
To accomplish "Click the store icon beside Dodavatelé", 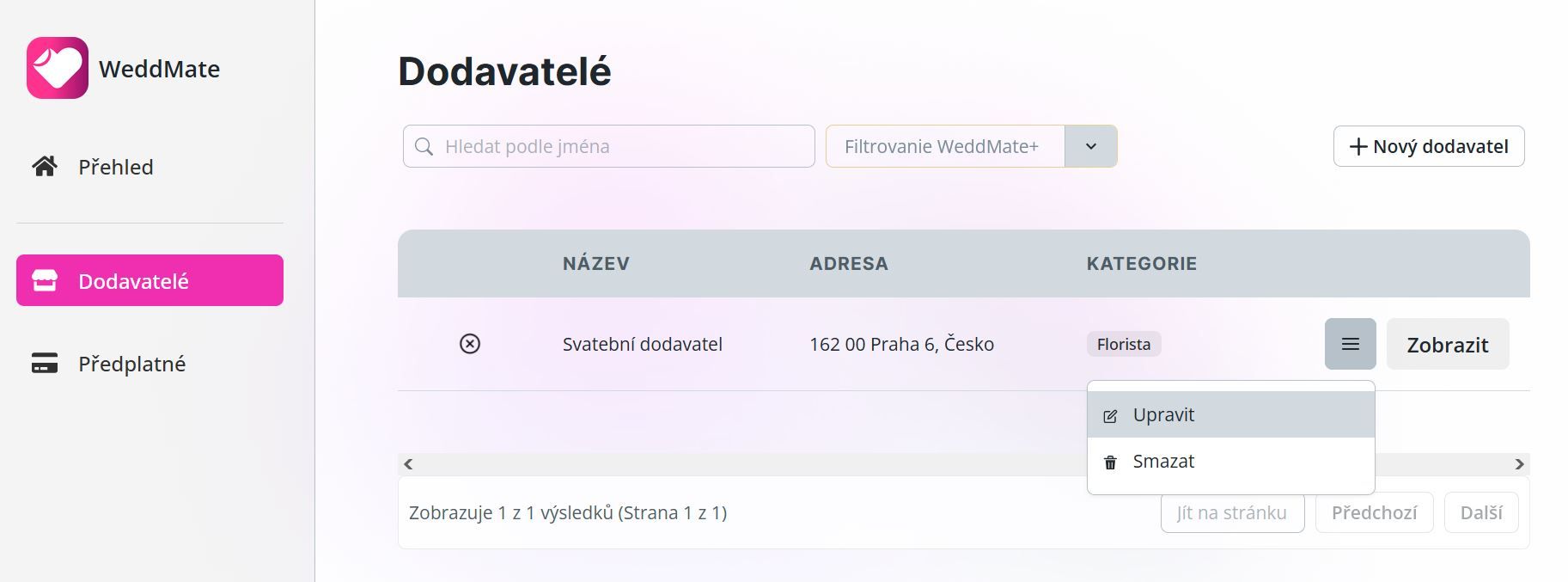I will (x=45, y=280).
